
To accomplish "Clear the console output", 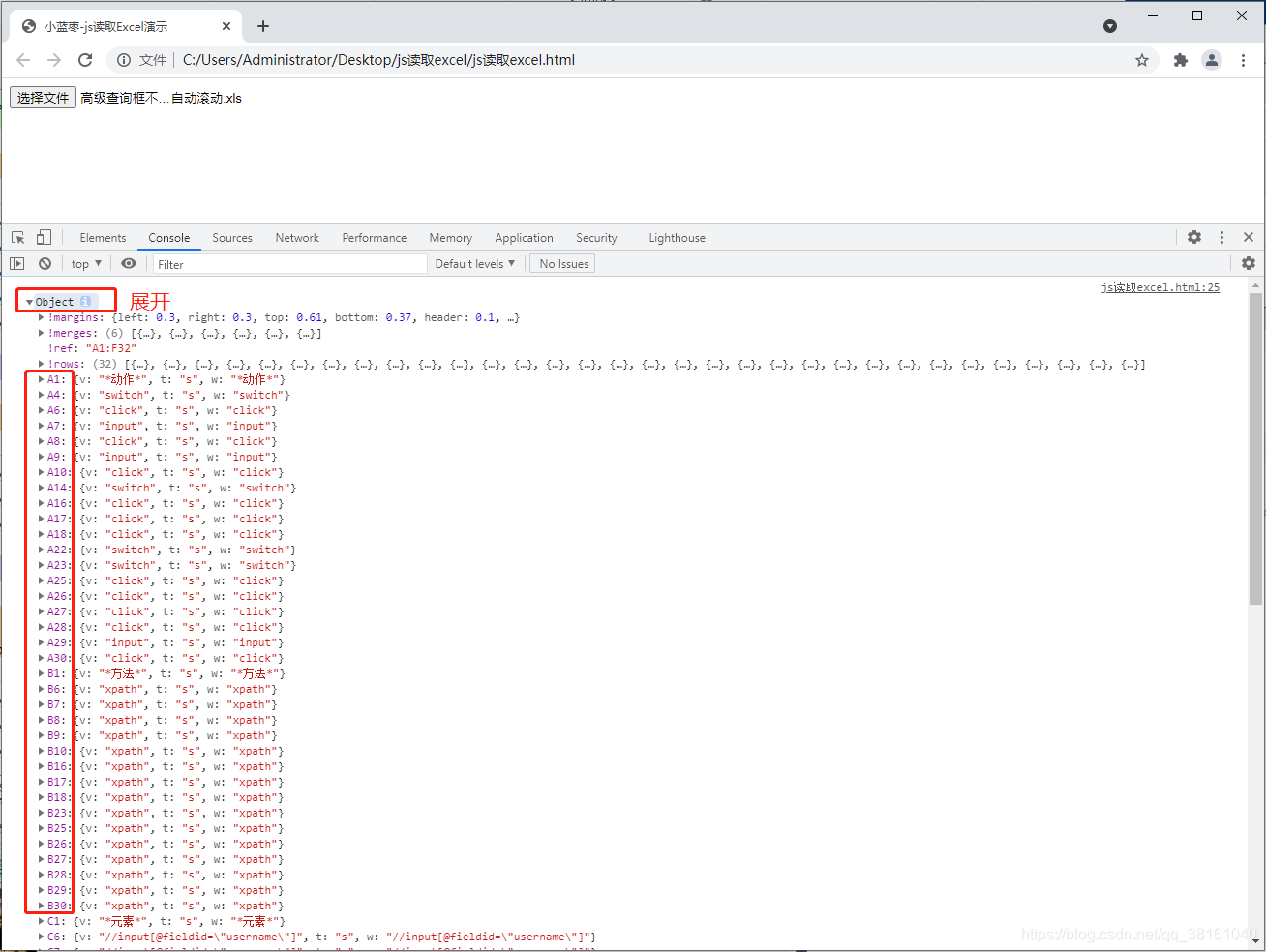I will 45,263.
